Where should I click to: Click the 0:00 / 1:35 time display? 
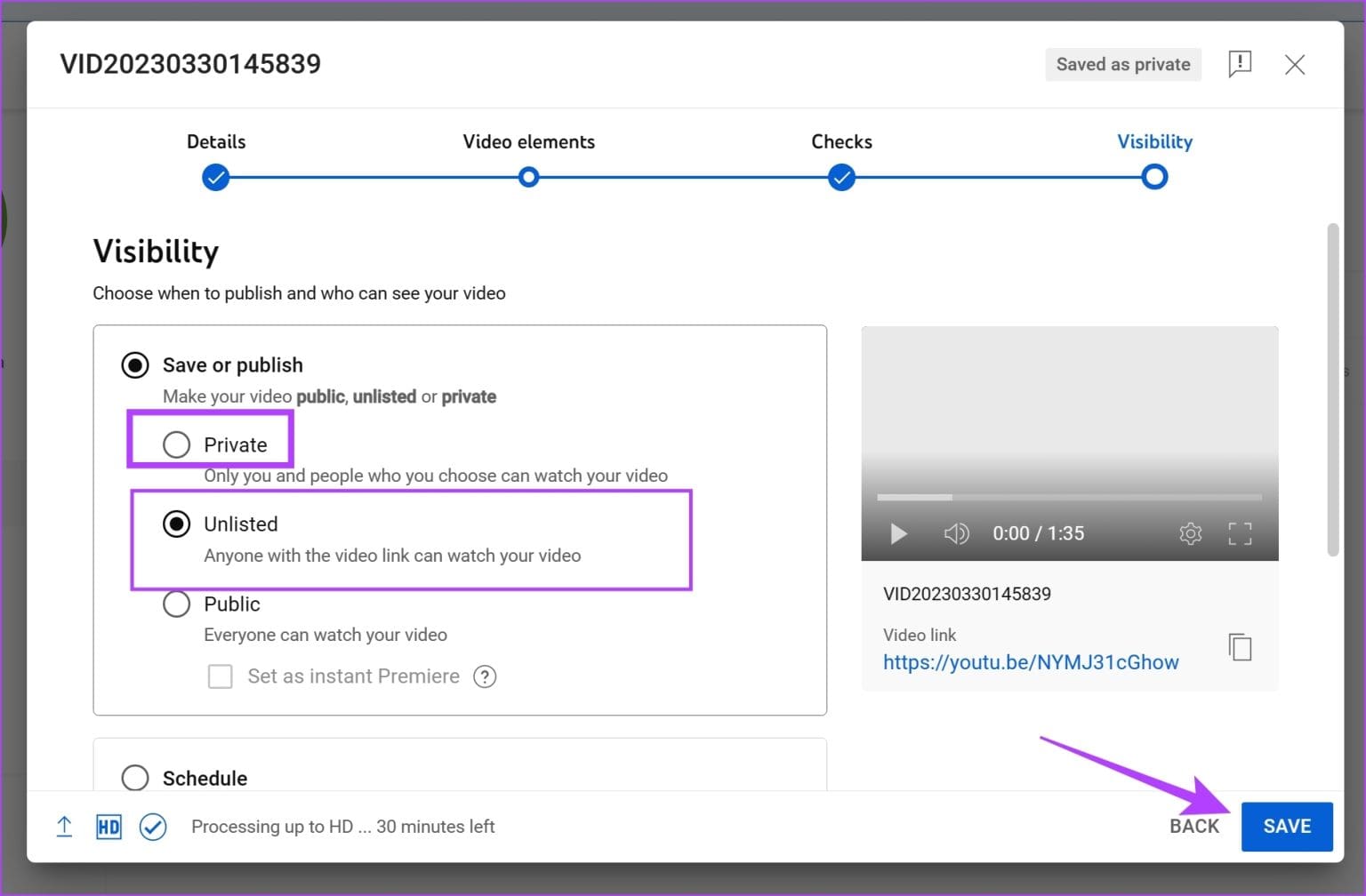[x=1038, y=533]
